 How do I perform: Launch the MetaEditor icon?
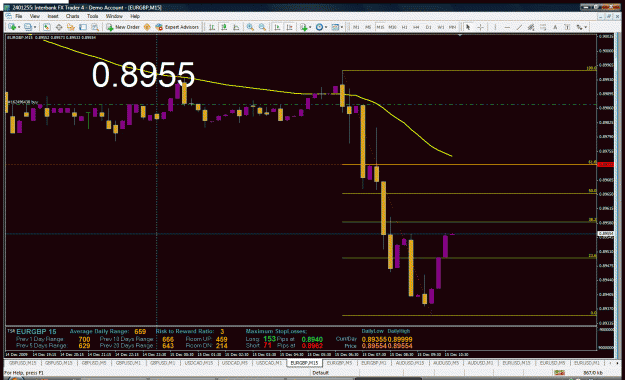tap(147, 27)
